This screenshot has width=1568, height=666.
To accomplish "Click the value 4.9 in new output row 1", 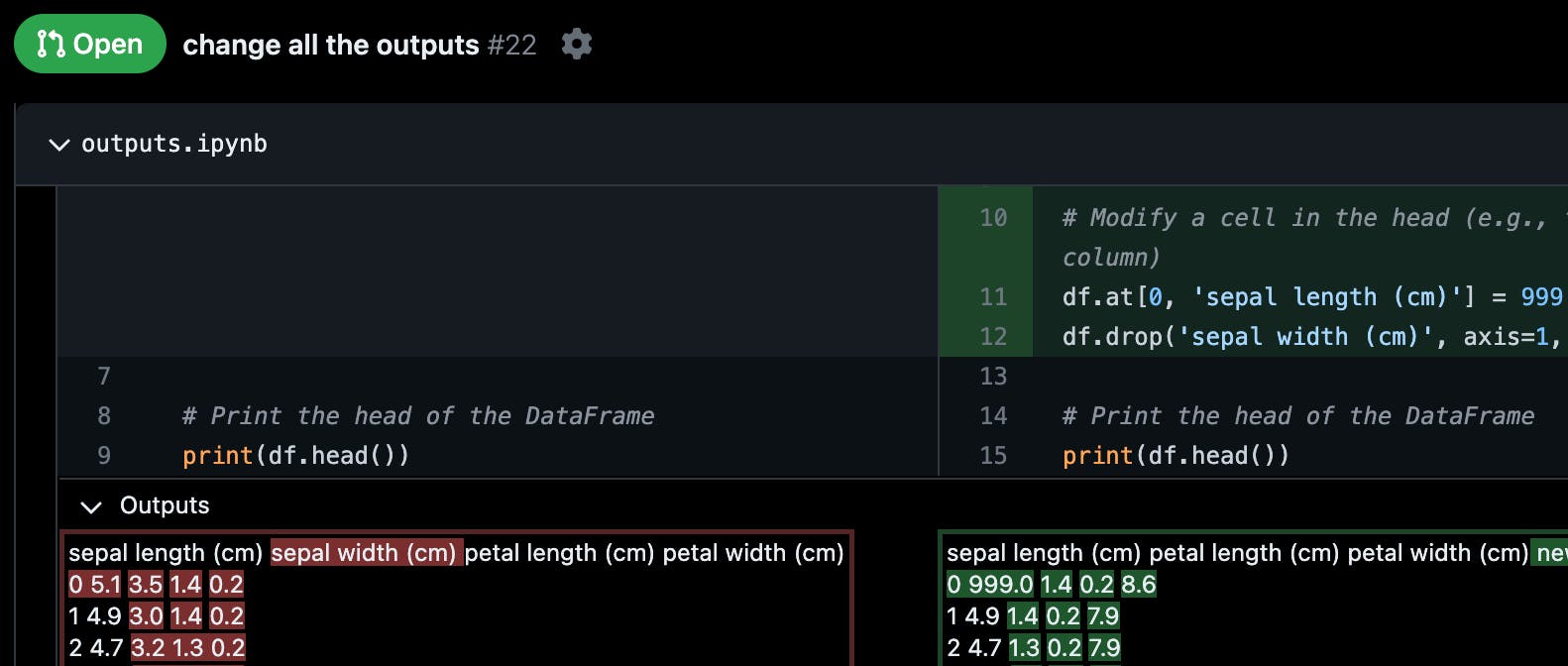I will point(982,616).
